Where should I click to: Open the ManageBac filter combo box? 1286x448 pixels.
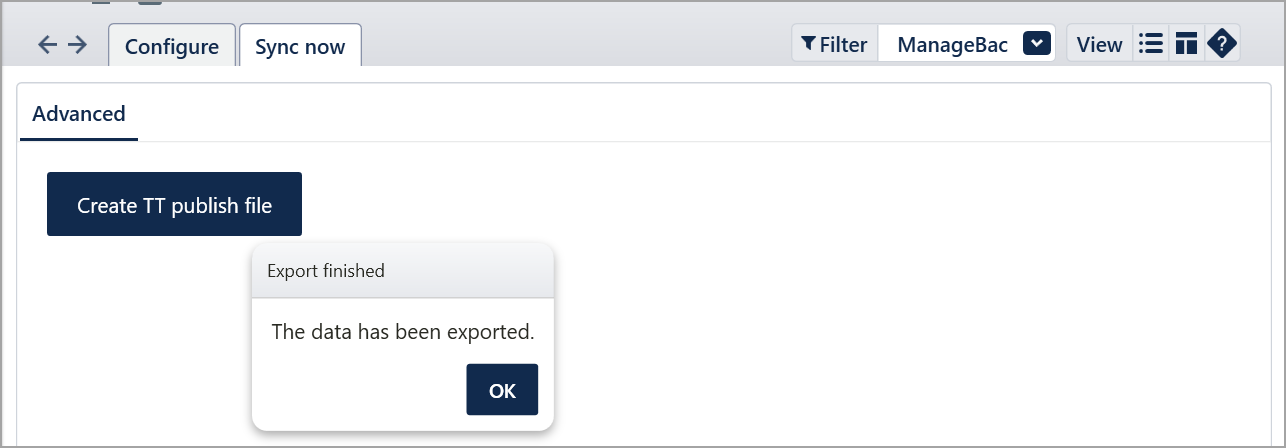tap(966, 44)
